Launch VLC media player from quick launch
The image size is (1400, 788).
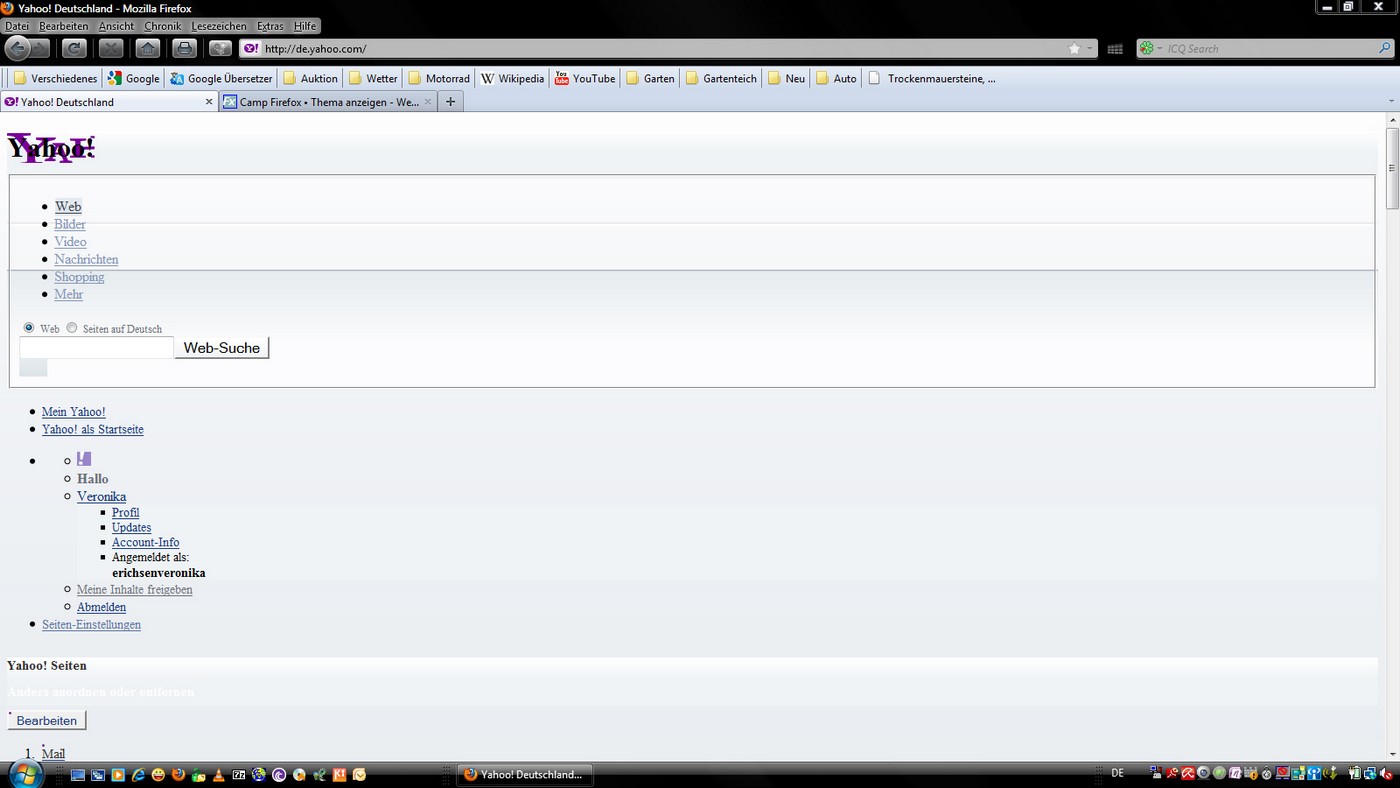[x=218, y=774]
